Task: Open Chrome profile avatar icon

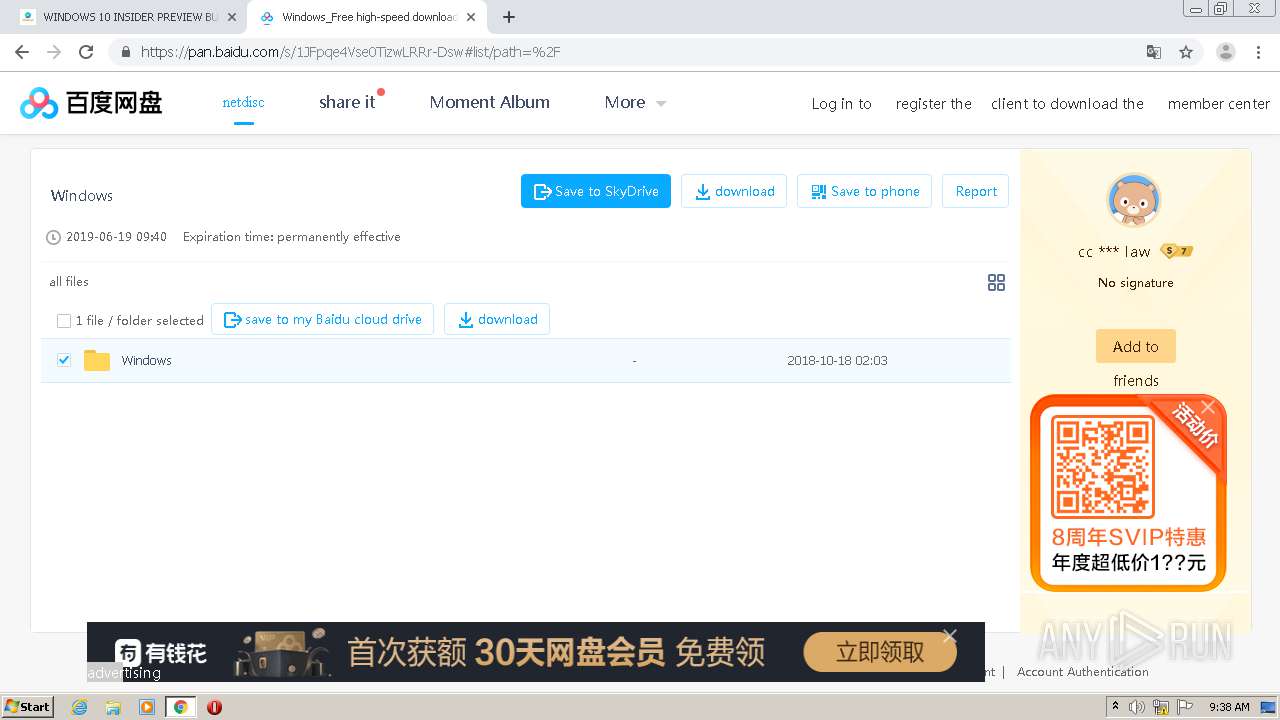Action: tap(1225, 52)
